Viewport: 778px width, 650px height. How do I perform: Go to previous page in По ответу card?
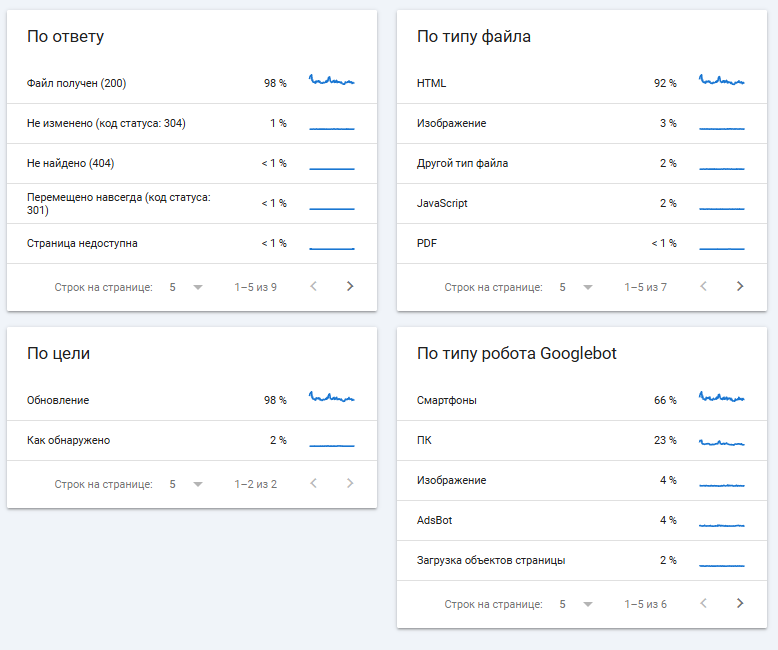(x=314, y=287)
